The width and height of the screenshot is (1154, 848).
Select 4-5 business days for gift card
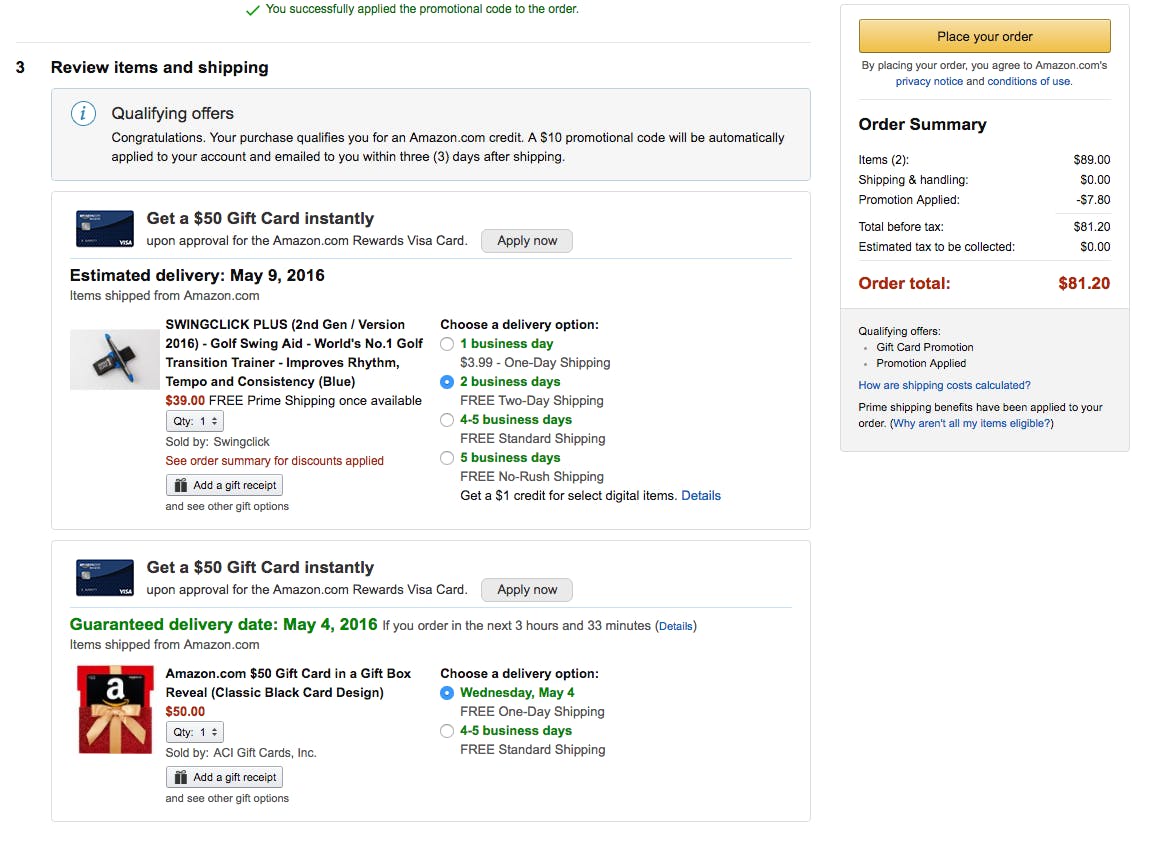[447, 731]
